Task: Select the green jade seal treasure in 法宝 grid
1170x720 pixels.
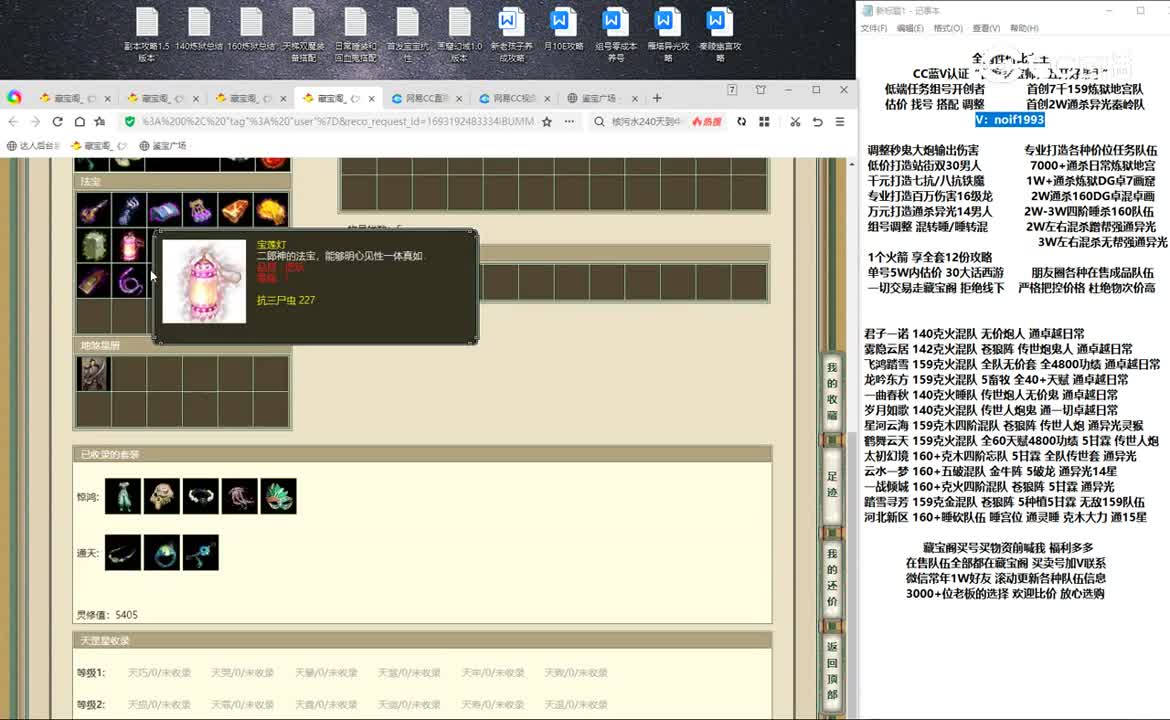Action: coord(93,245)
